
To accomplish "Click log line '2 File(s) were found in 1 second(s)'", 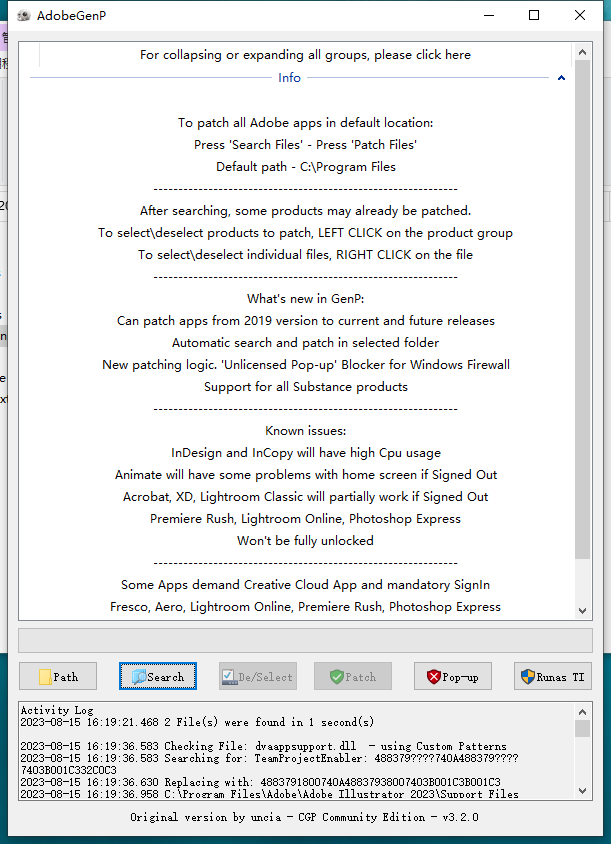I will pos(197,722).
